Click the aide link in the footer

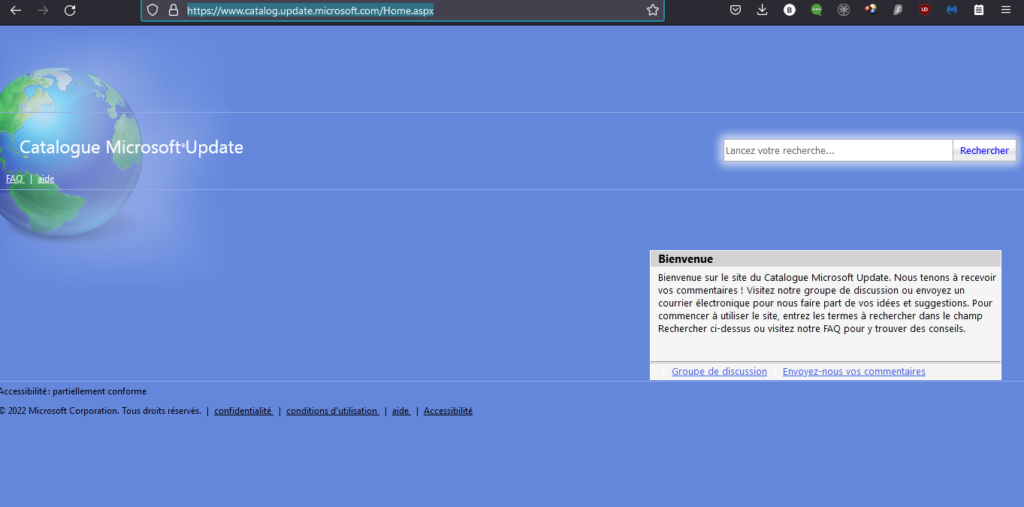(401, 411)
